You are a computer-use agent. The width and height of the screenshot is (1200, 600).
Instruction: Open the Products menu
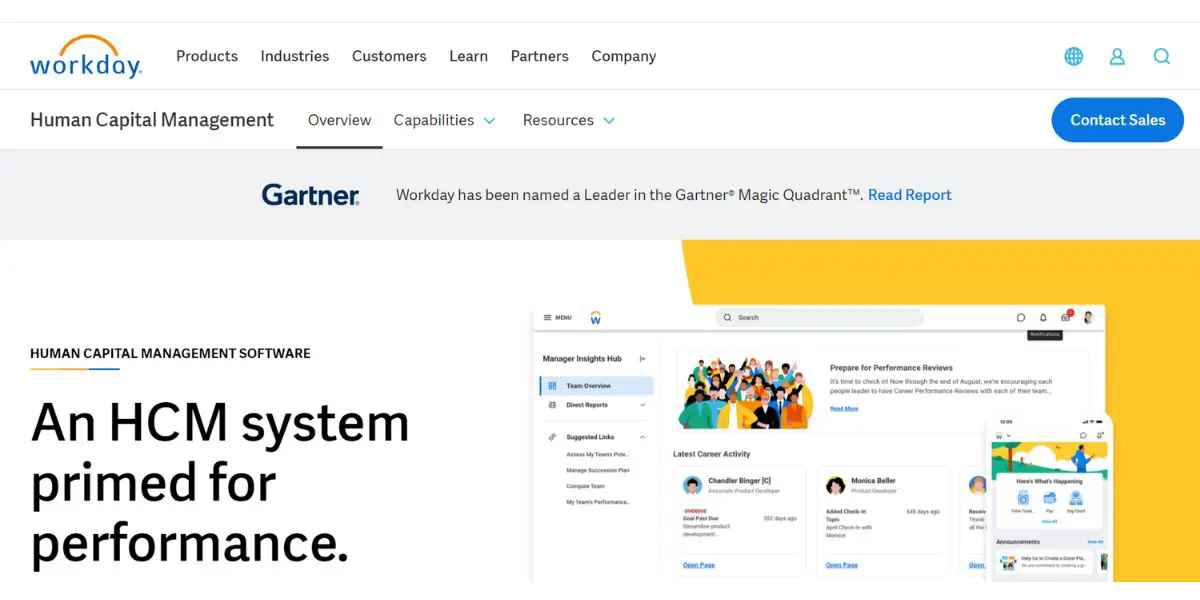207,56
